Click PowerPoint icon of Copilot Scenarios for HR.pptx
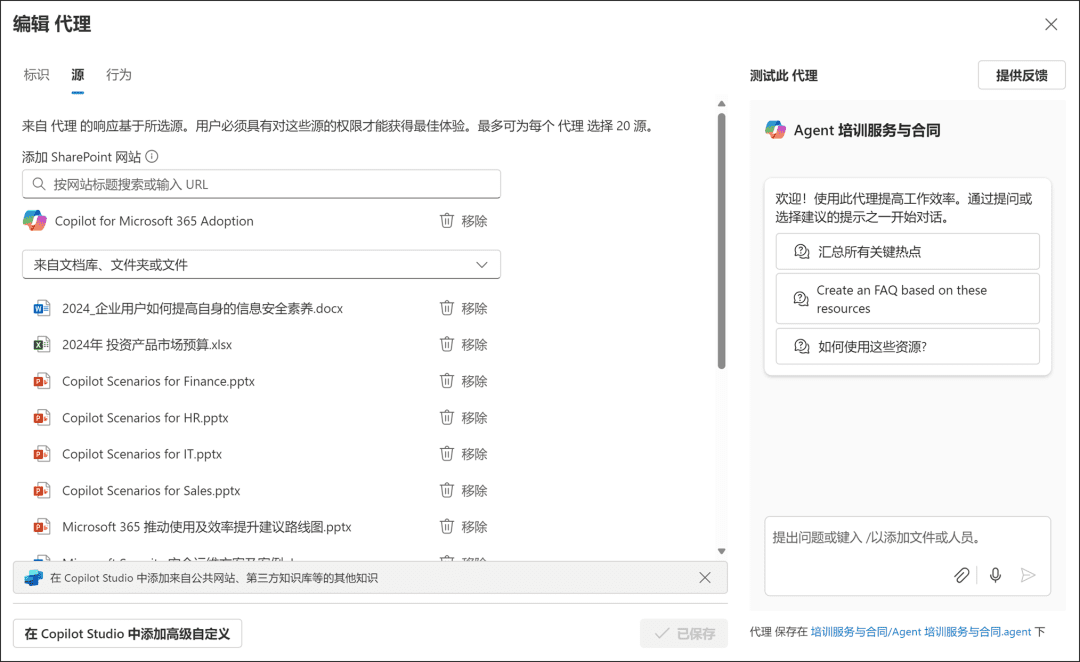 pyautogui.click(x=41, y=417)
